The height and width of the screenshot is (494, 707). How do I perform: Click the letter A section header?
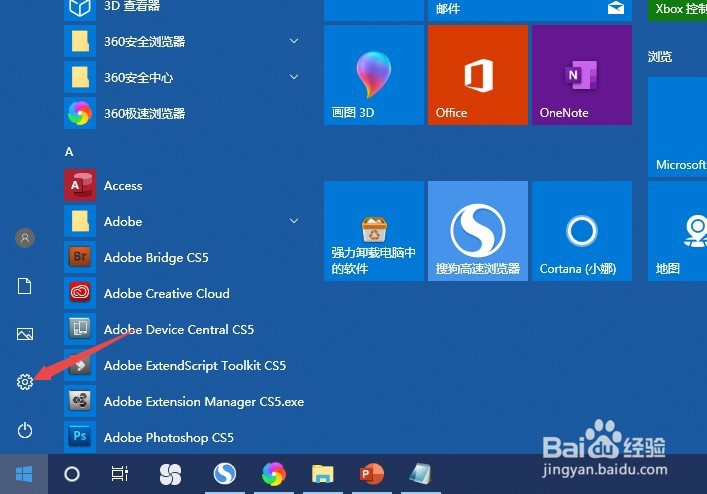(x=69, y=151)
